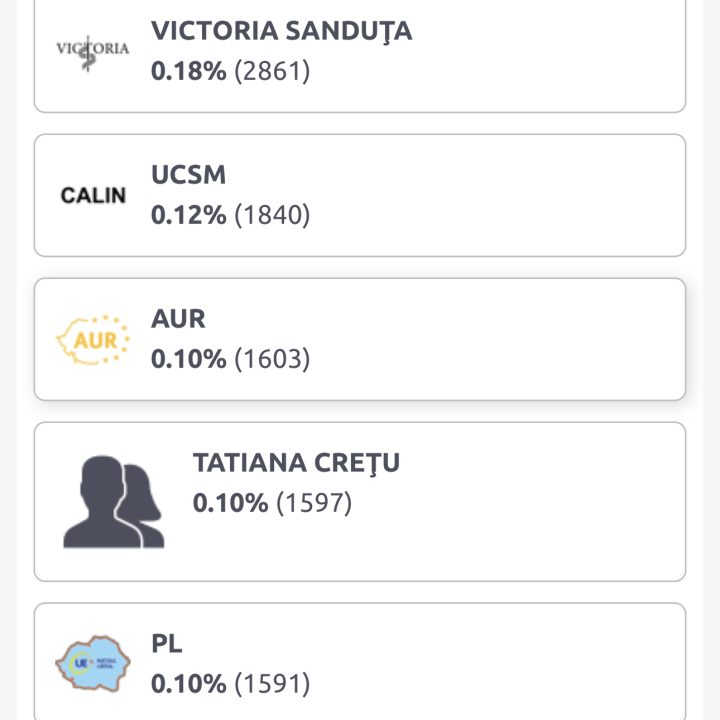Click the 0.10% result for PL
The height and width of the screenshot is (720, 720).
[188, 684]
